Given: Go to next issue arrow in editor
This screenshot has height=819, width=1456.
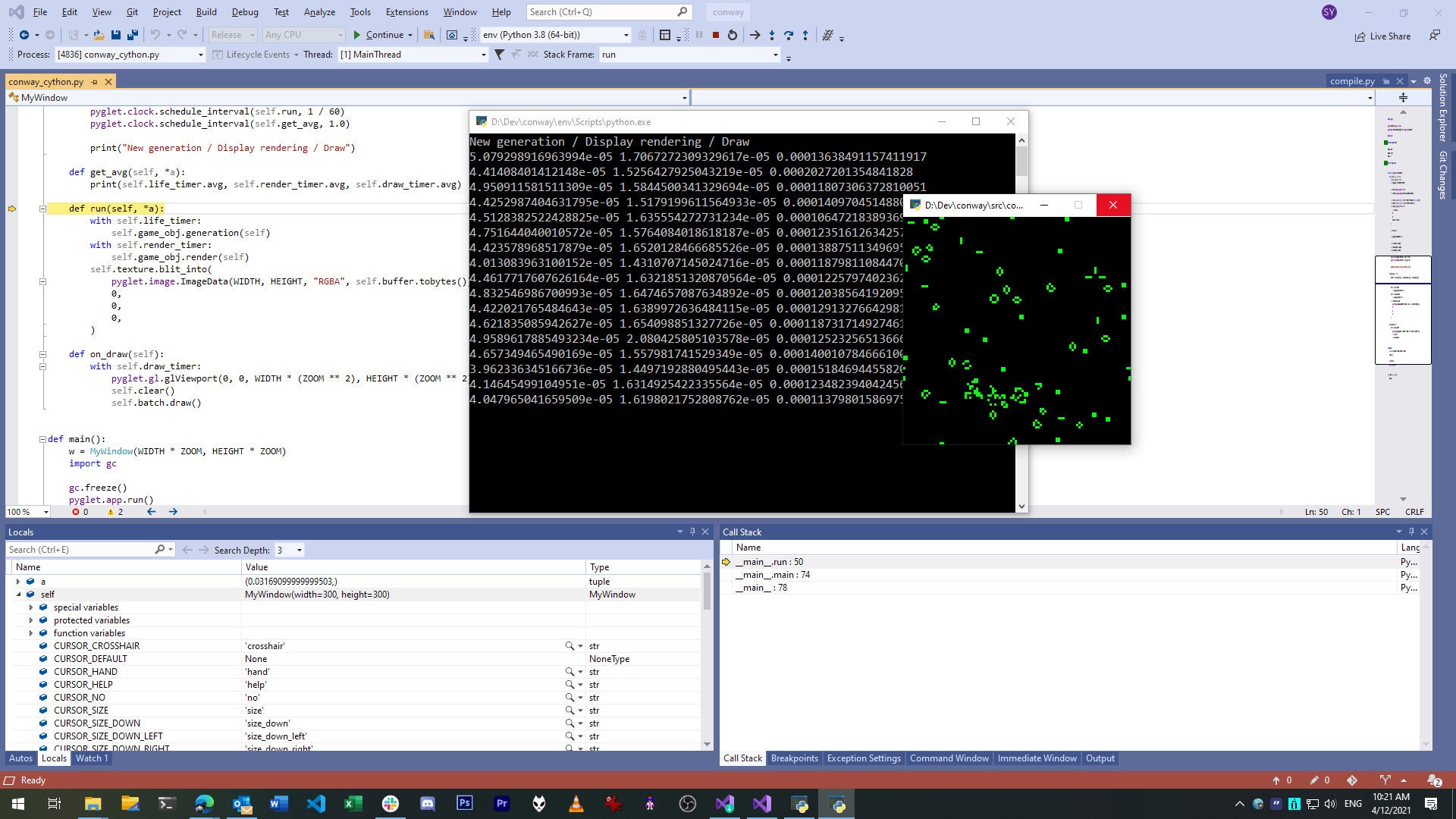Looking at the screenshot, I should pyautogui.click(x=173, y=512).
